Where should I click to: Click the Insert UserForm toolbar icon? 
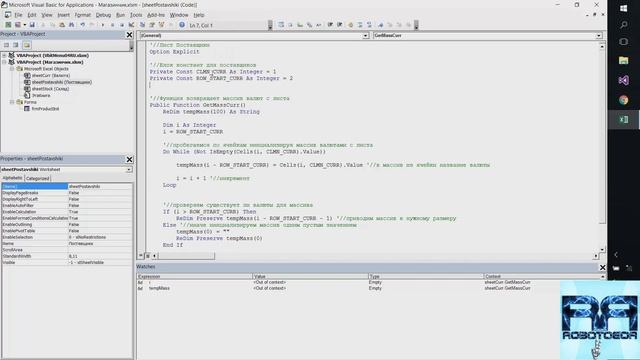click(18, 25)
